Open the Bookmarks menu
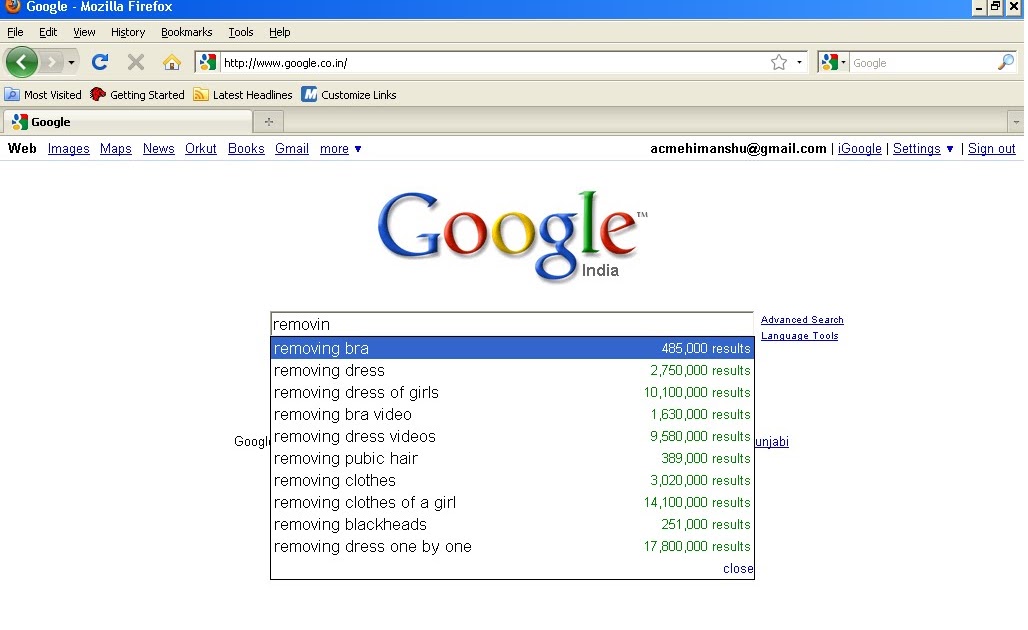 point(186,32)
